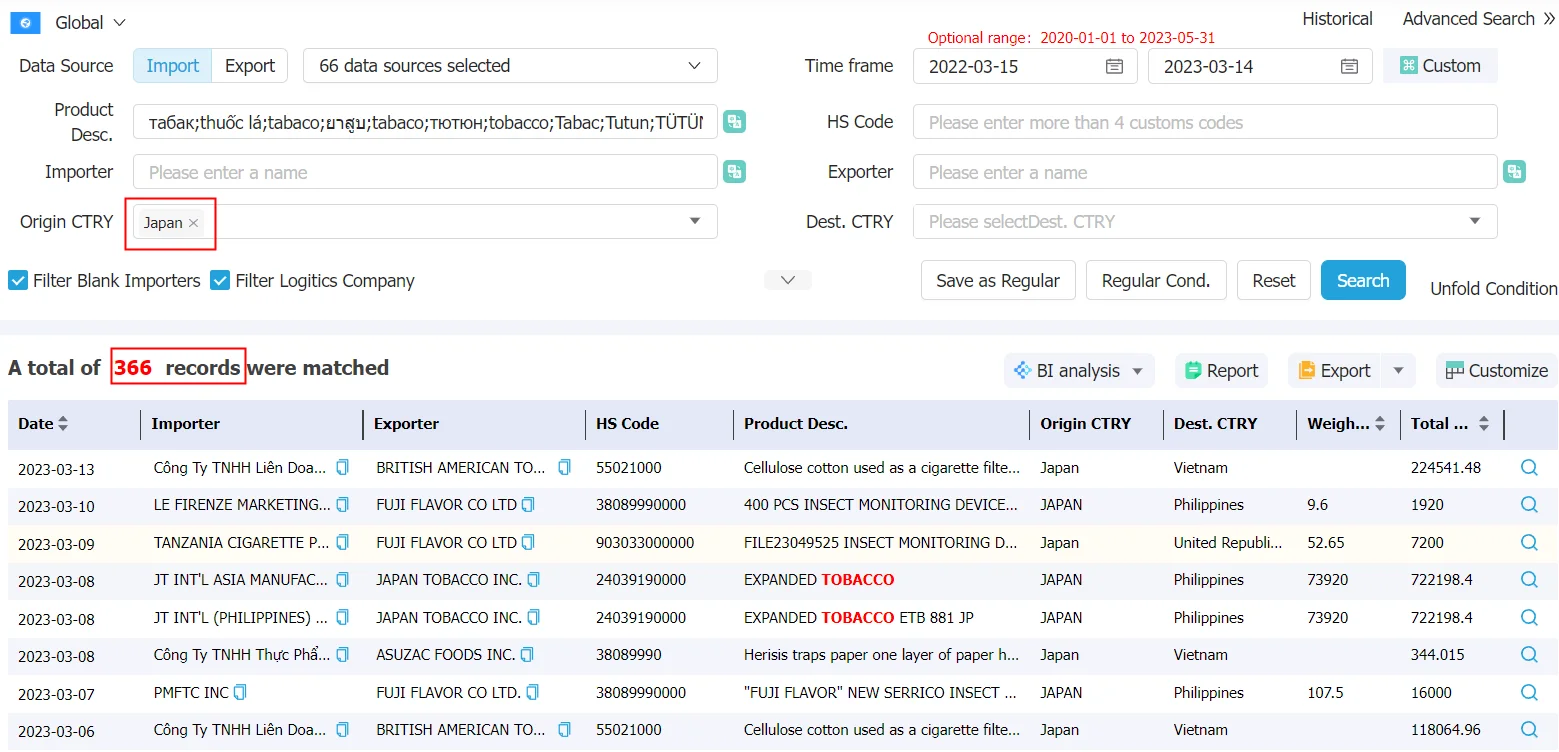Remove the Japan origin country tag
Viewport: 1559px width, 752px height.
coord(193,223)
